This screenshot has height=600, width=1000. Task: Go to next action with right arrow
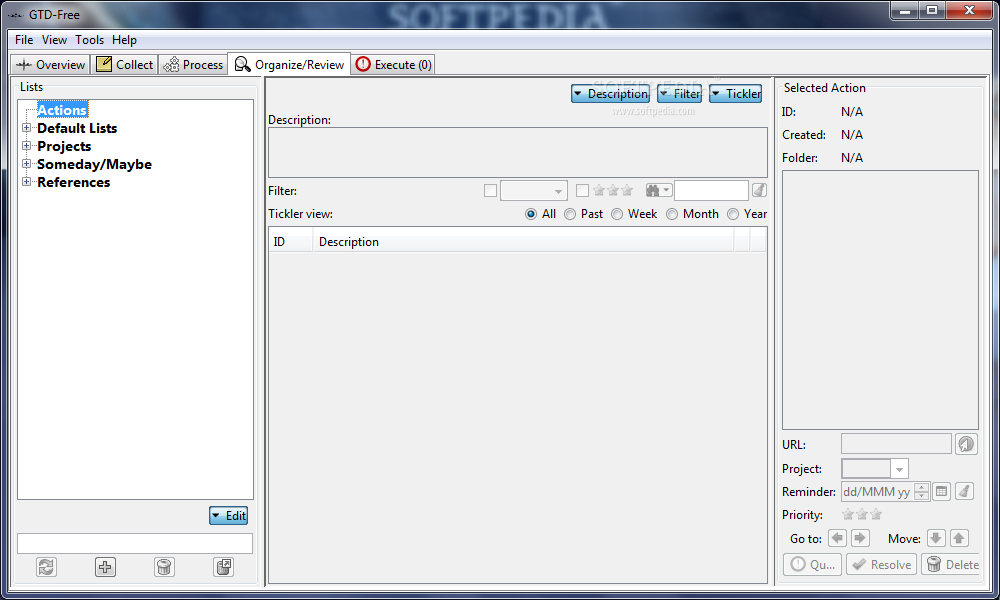(860, 538)
